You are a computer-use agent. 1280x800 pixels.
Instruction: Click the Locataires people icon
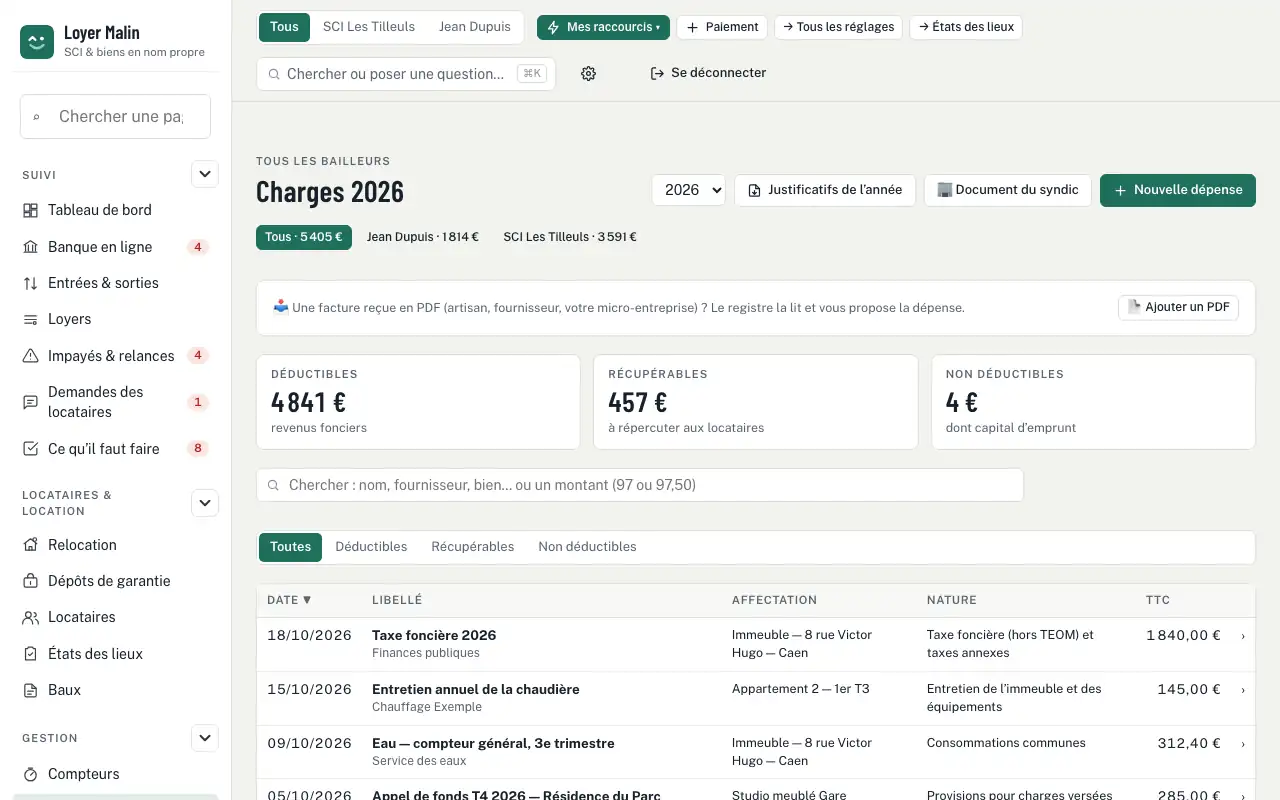click(30, 617)
